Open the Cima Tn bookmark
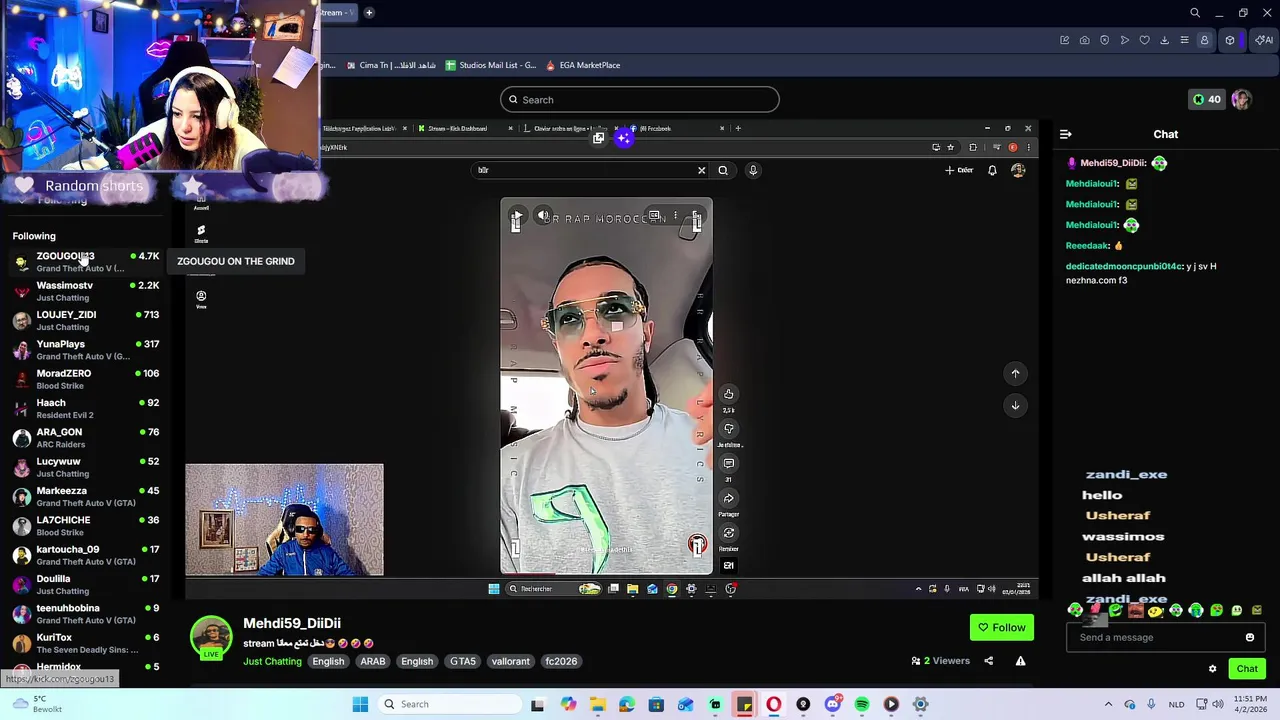The image size is (1280, 720). (391, 65)
